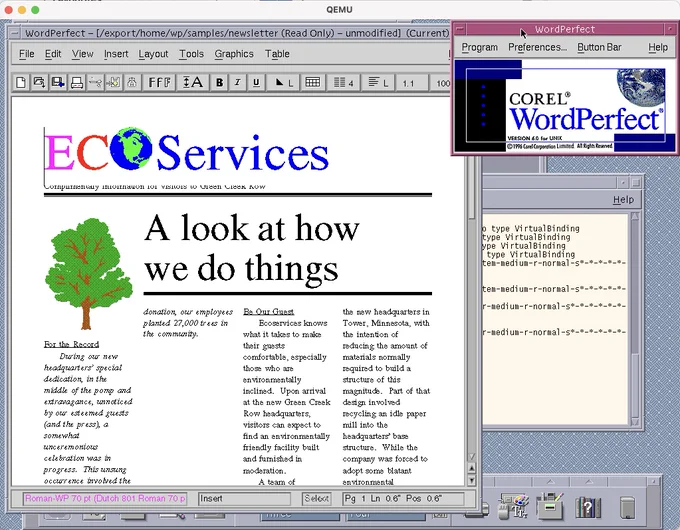
Task: Open Help menu in the terminal window
Action: (623, 200)
